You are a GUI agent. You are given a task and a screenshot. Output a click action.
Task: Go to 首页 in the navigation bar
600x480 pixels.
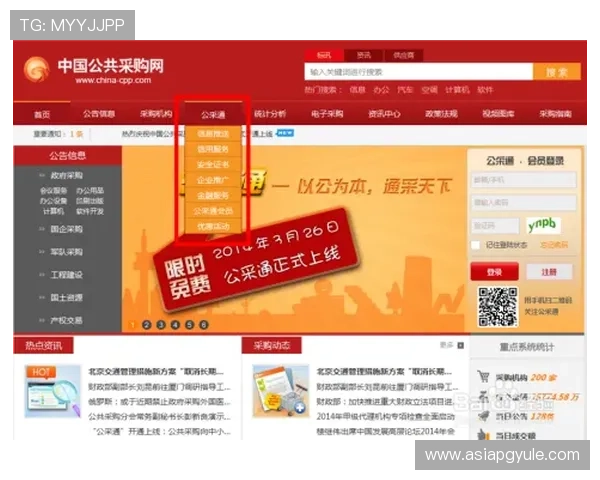(42, 114)
